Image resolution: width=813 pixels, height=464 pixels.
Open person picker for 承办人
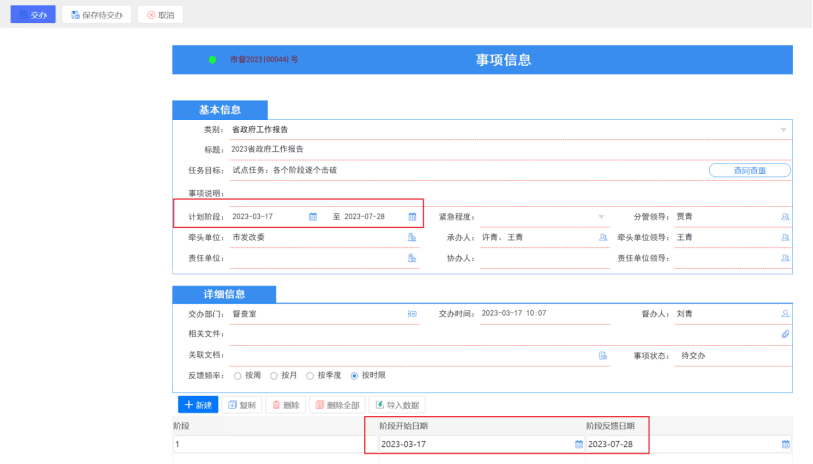602,237
